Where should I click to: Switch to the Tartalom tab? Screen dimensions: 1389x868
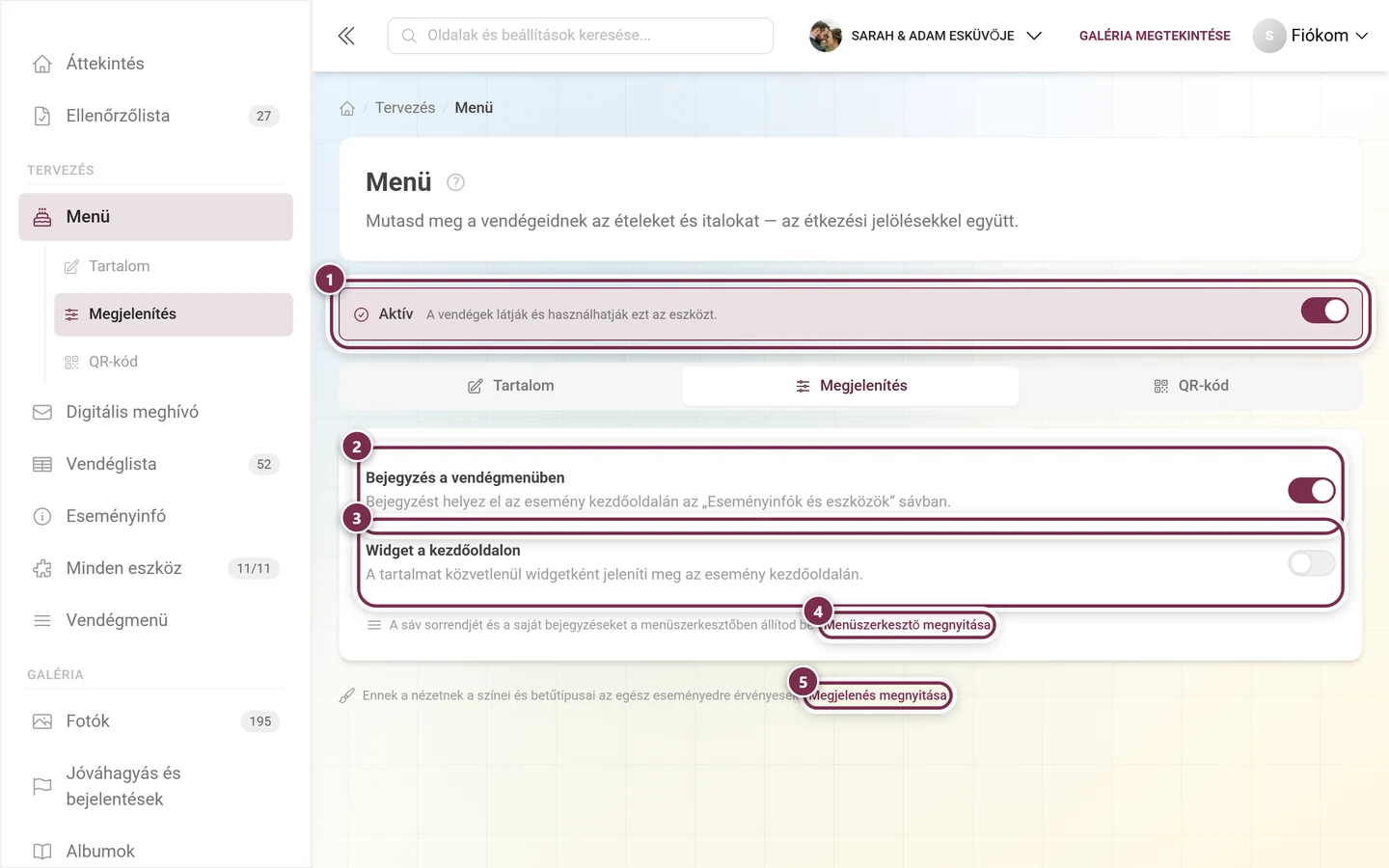click(x=511, y=386)
